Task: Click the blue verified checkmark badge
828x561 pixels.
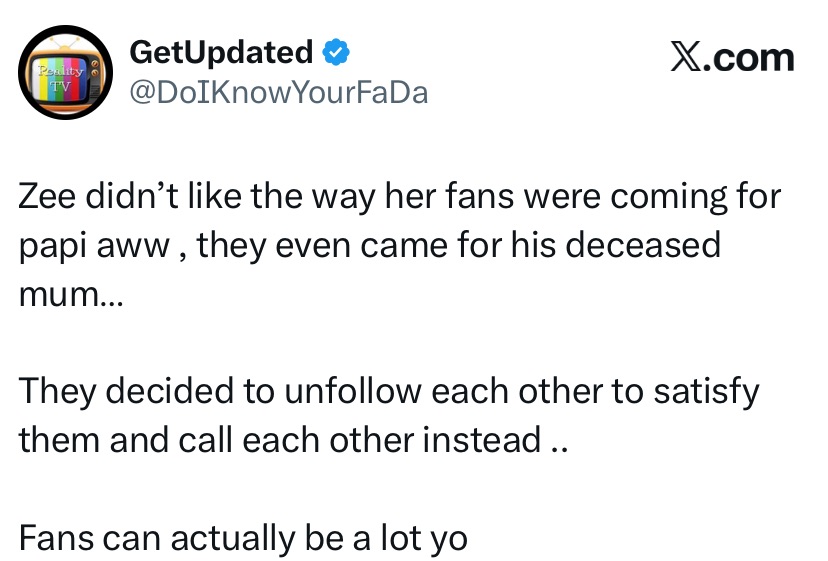Action: point(335,51)
